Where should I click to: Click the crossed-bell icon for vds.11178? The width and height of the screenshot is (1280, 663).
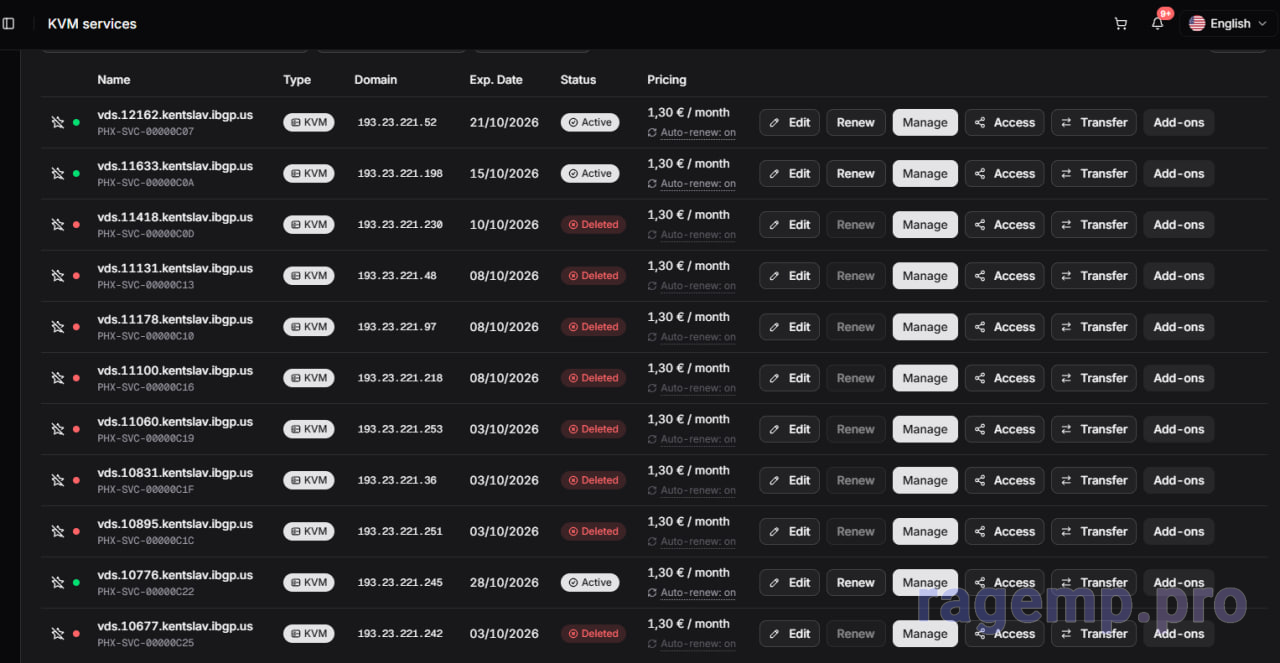(x=58, y=327)
